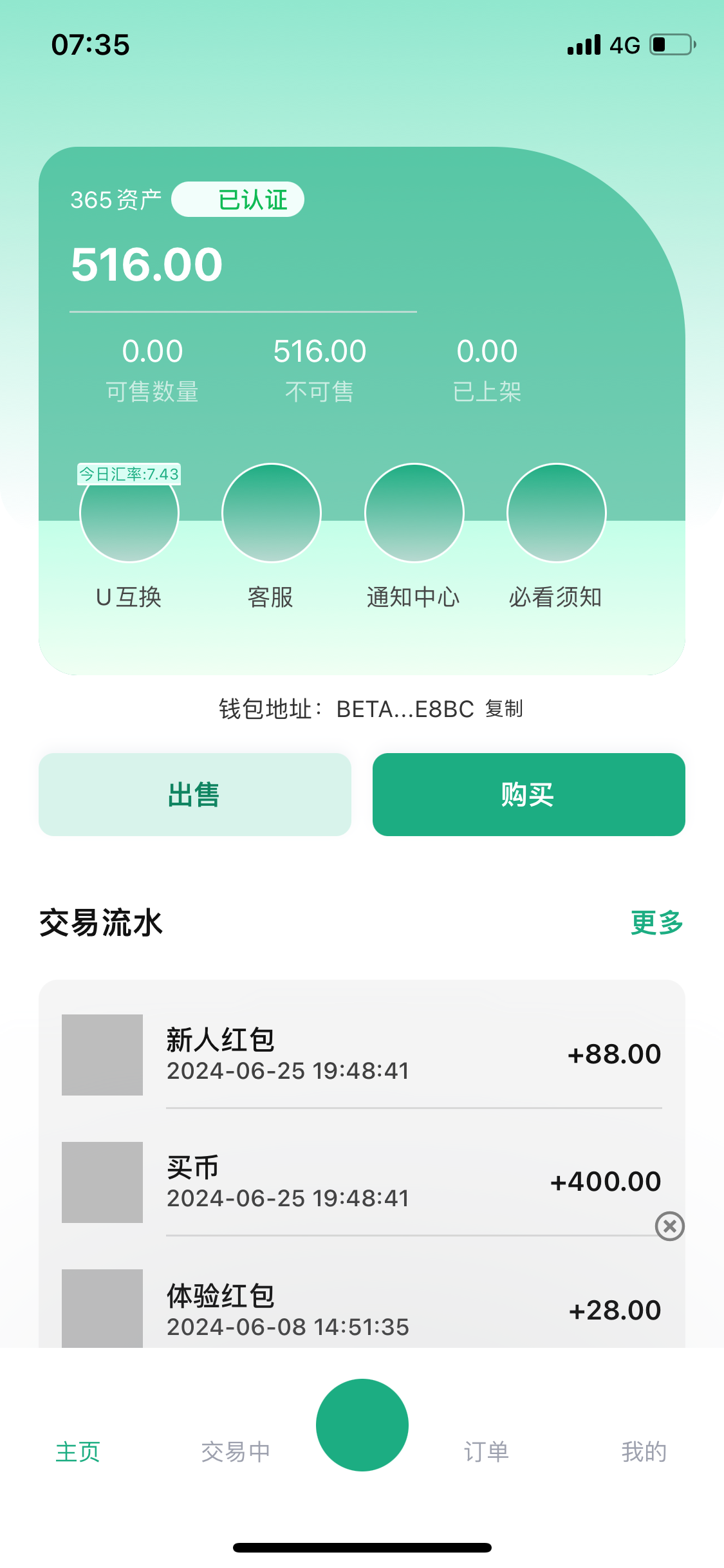Tap the 今日汇率 7.43 label

point(129,474)
